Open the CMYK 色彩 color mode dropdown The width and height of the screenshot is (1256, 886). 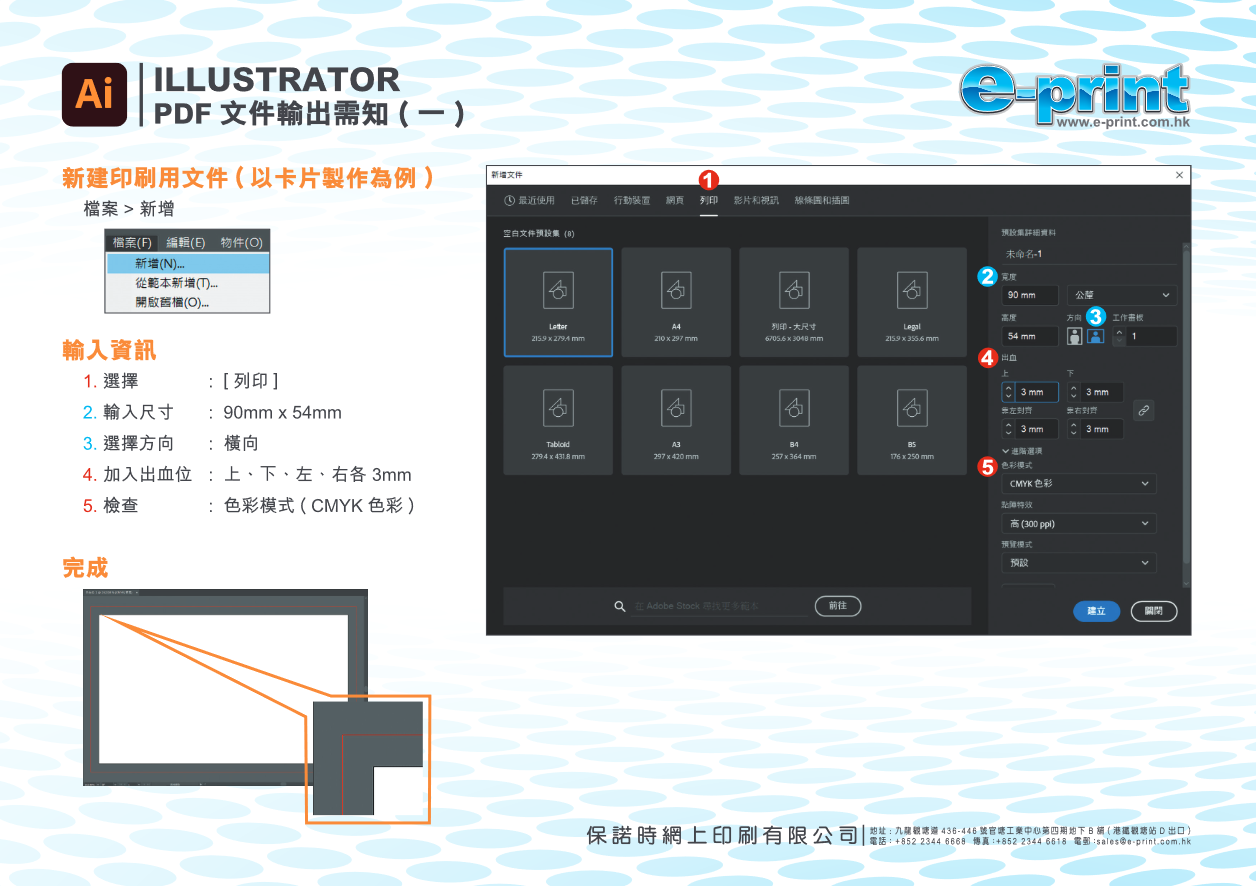pos(1078,484)
